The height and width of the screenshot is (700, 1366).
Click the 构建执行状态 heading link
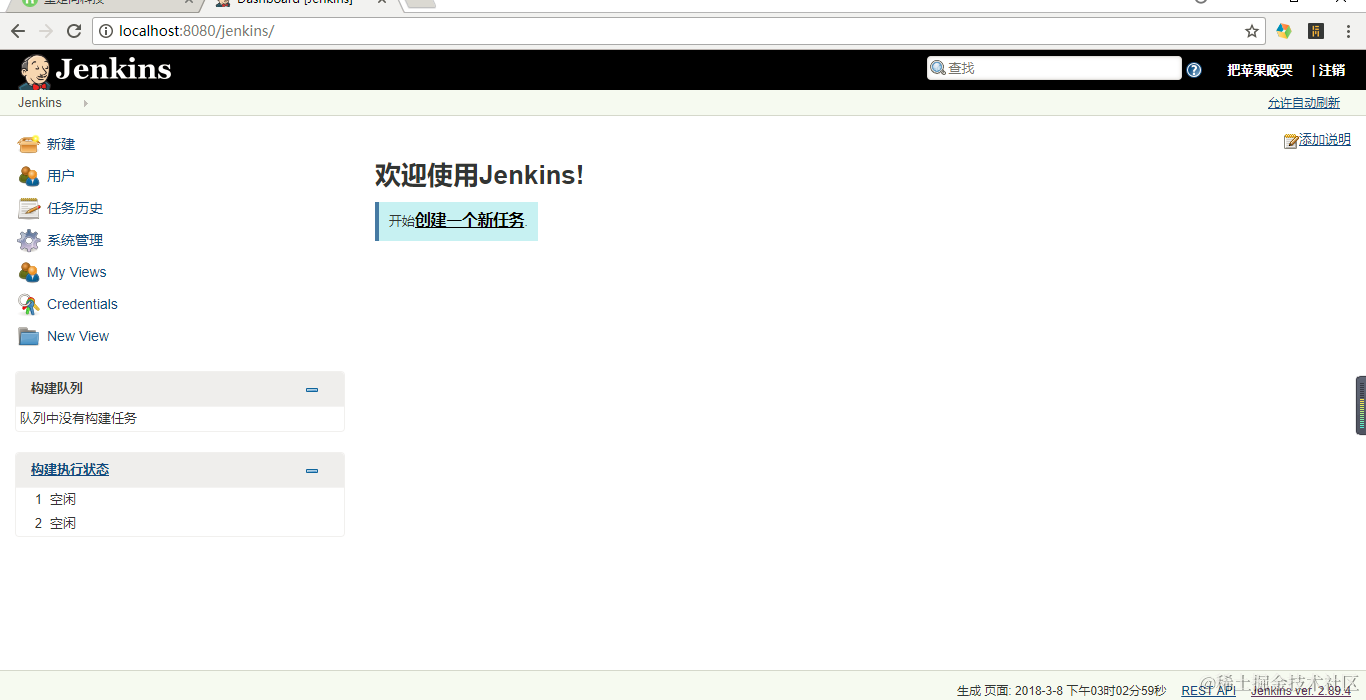point(70,469)
